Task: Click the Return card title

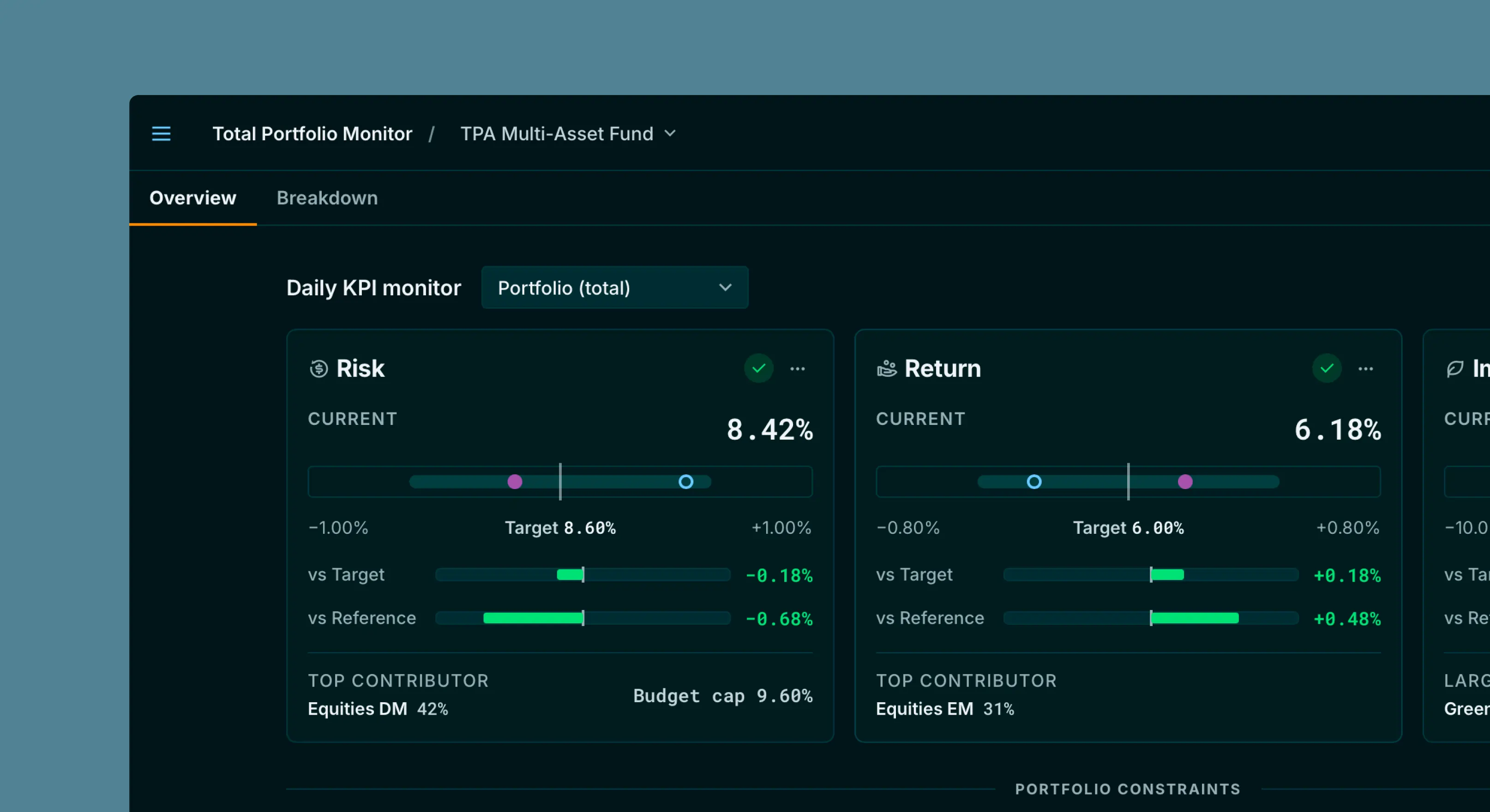Action: coord(943,368)
